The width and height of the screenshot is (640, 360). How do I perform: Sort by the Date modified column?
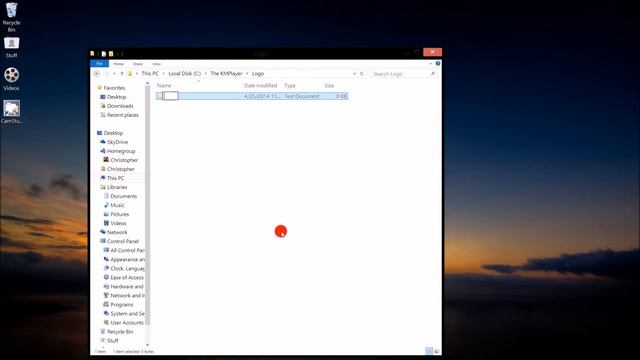(x=260, y=85)
